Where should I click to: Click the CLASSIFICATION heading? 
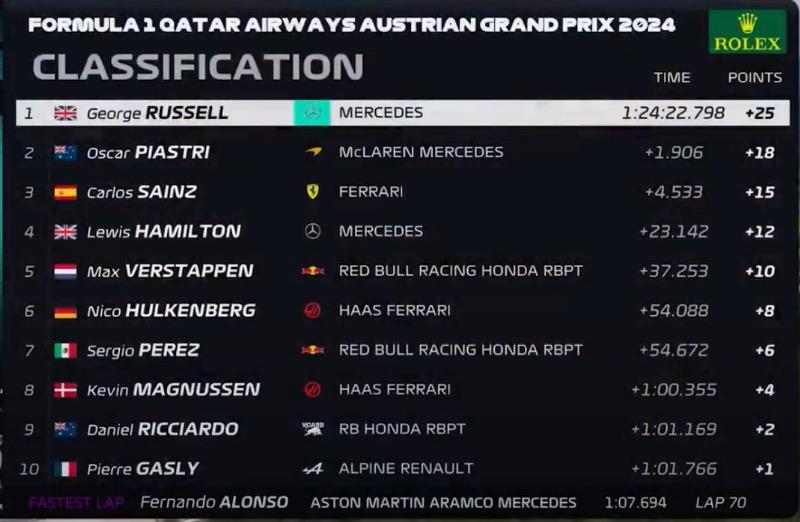198,67
